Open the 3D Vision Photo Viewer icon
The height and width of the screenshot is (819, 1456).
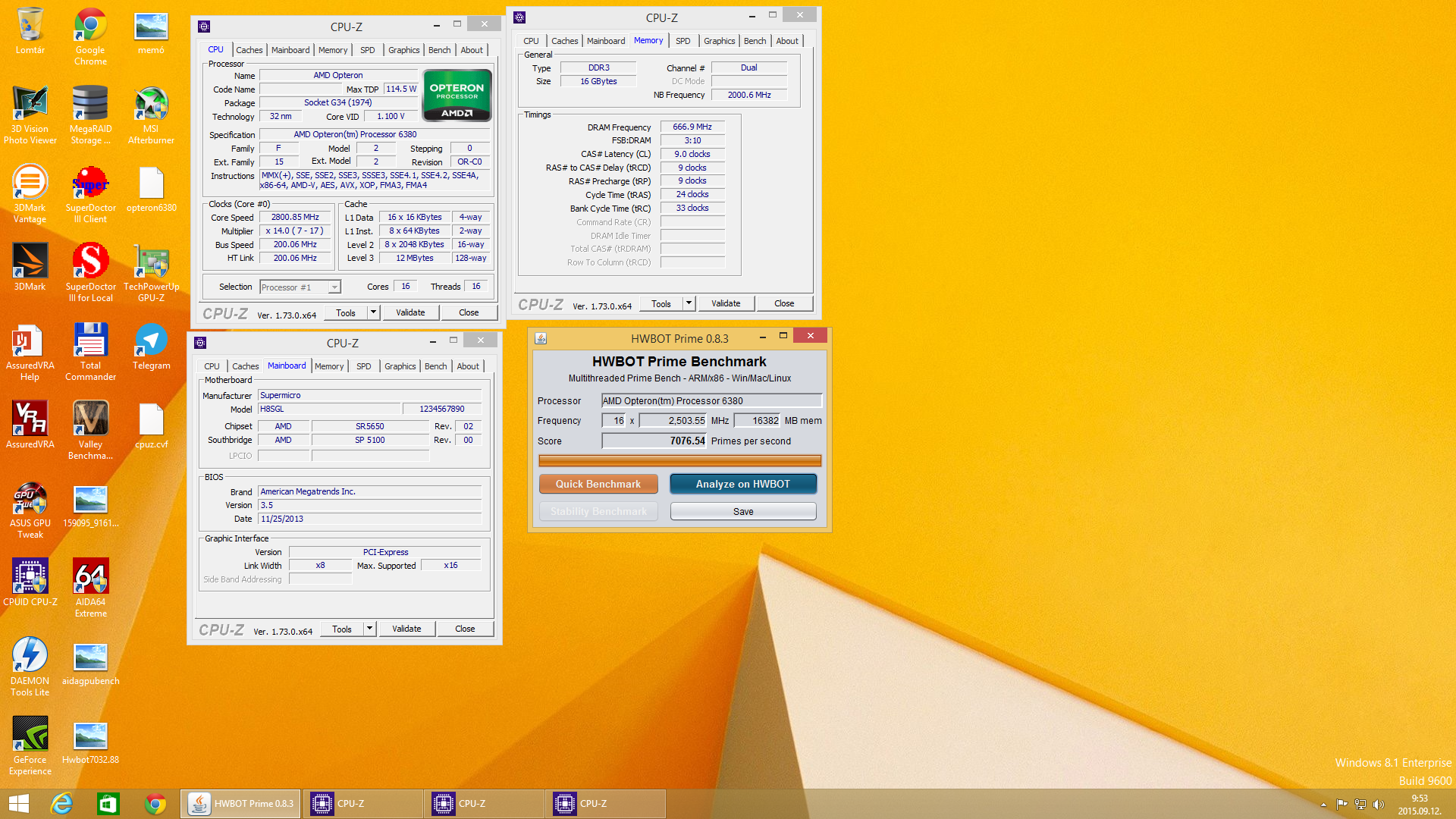click(x=30, y=115)
